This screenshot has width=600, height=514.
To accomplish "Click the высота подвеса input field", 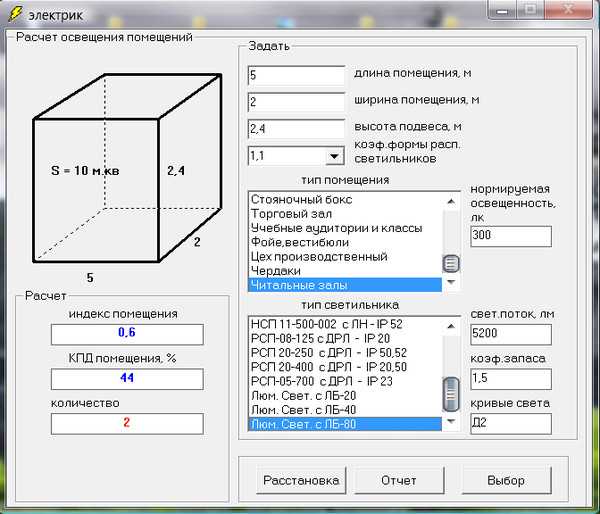I will click(x=296, y=129).
